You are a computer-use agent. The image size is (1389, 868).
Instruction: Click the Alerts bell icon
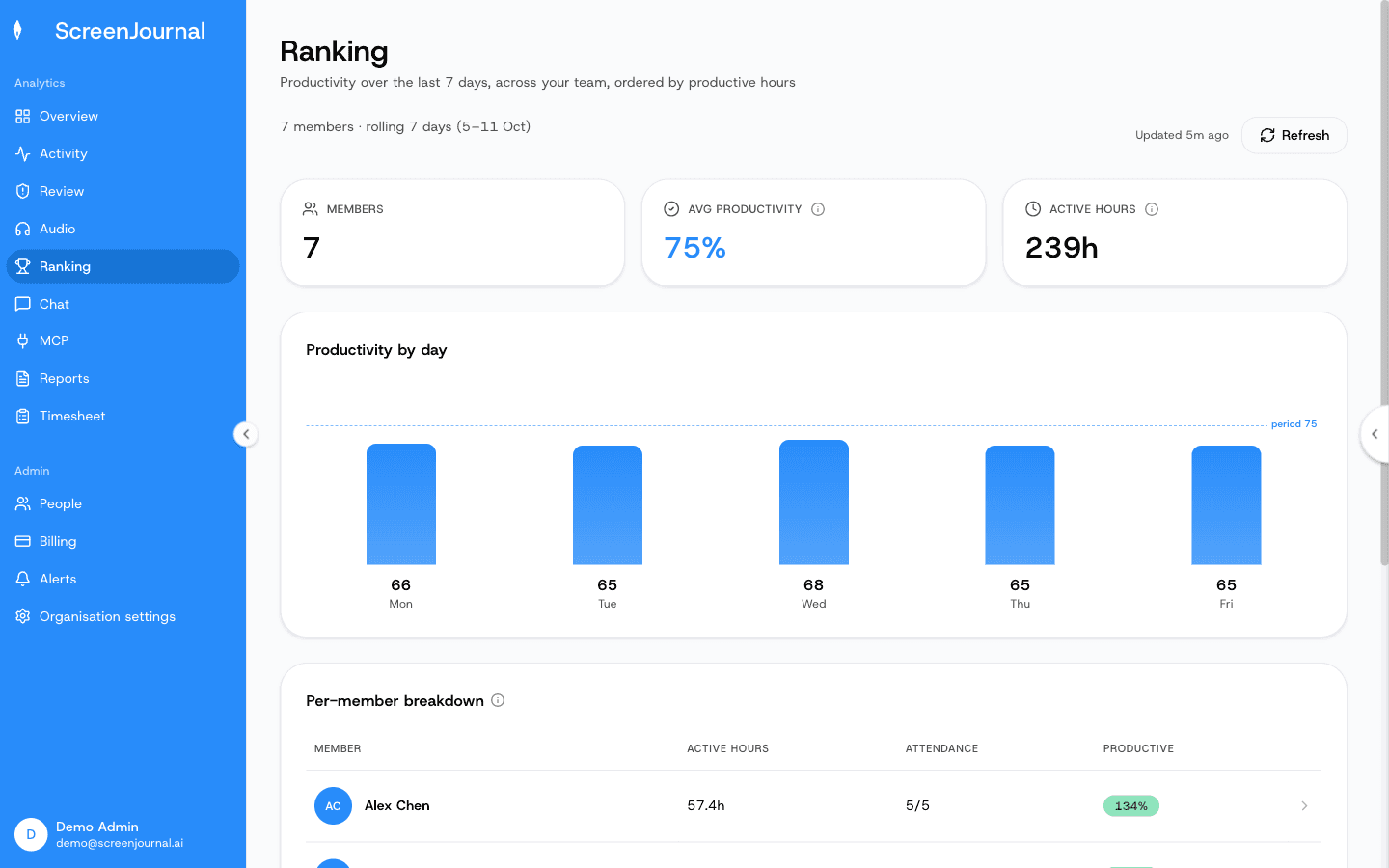click(x=23, y=579)
